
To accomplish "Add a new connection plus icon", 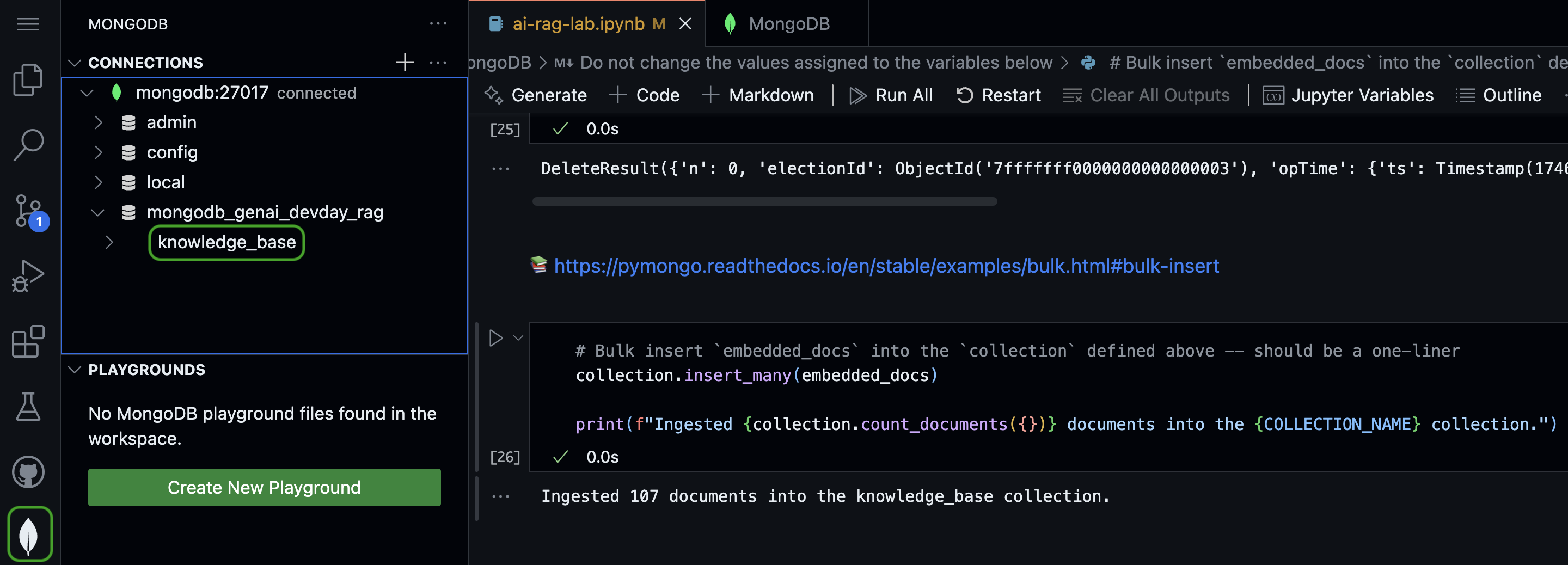I will point(405,62).
